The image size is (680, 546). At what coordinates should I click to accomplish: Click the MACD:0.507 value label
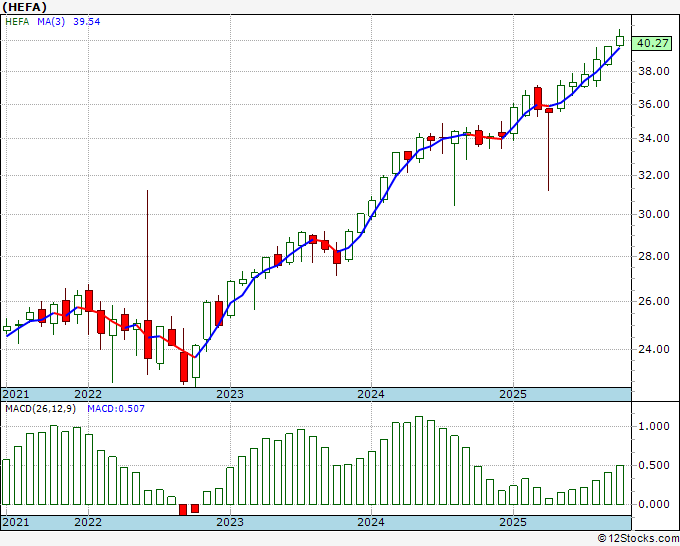(x=116, y=409)
